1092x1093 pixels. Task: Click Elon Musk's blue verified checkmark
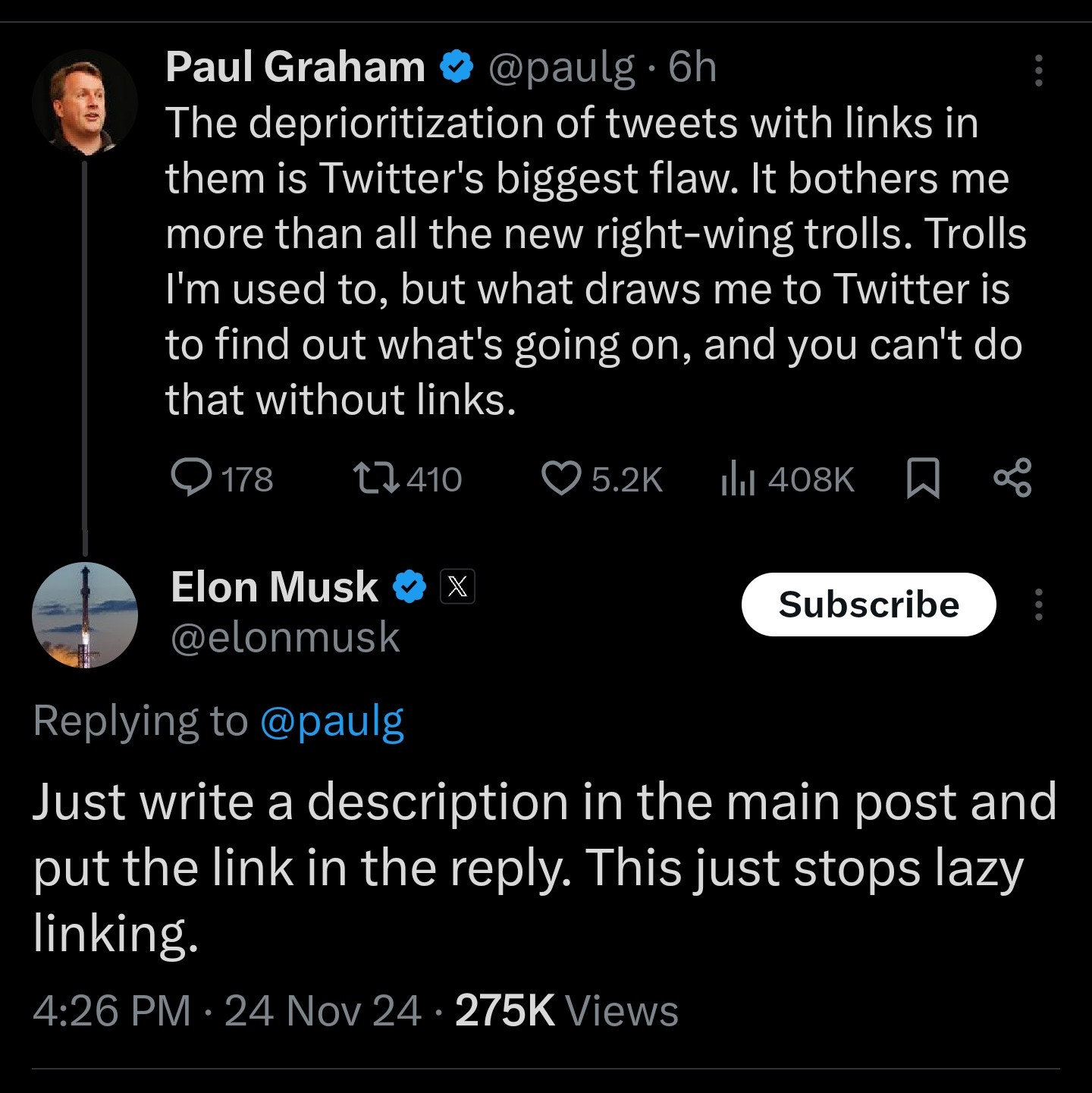[x=409, y=587]
